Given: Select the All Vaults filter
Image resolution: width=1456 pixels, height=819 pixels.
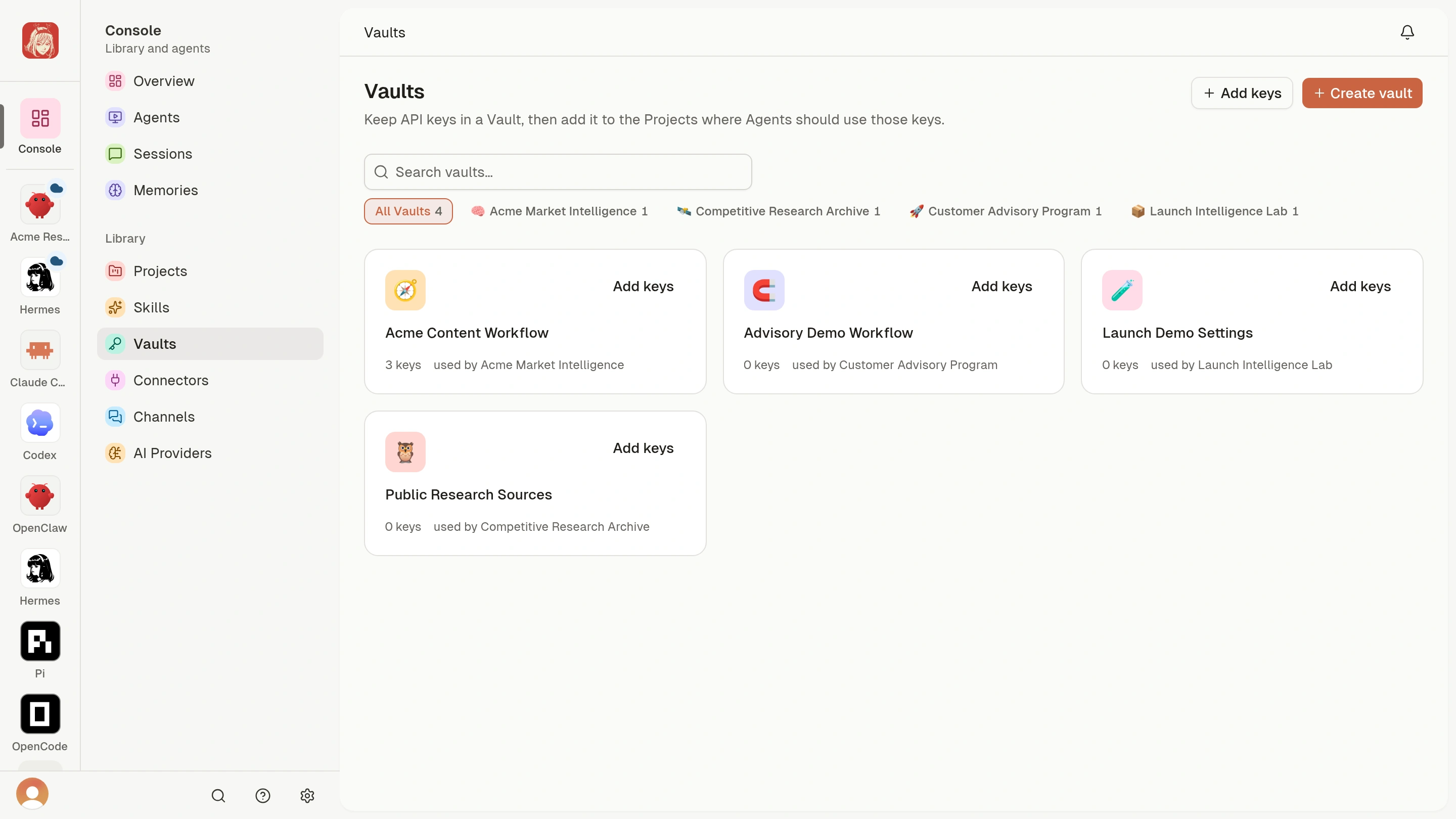Looking at the screenshot, I should [408, 211].
